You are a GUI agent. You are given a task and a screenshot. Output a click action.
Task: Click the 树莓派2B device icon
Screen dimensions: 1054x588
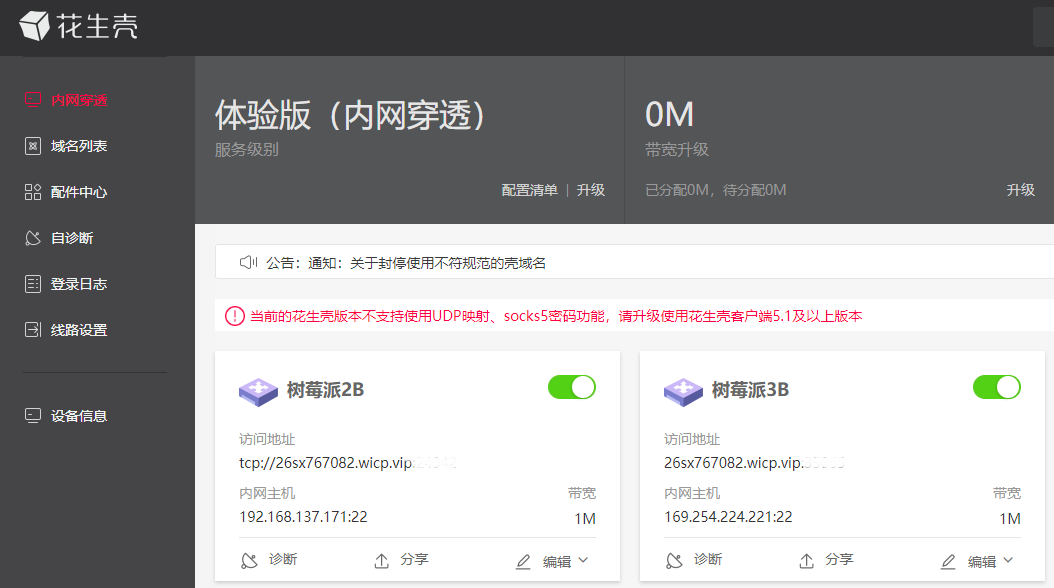(258, 392)
